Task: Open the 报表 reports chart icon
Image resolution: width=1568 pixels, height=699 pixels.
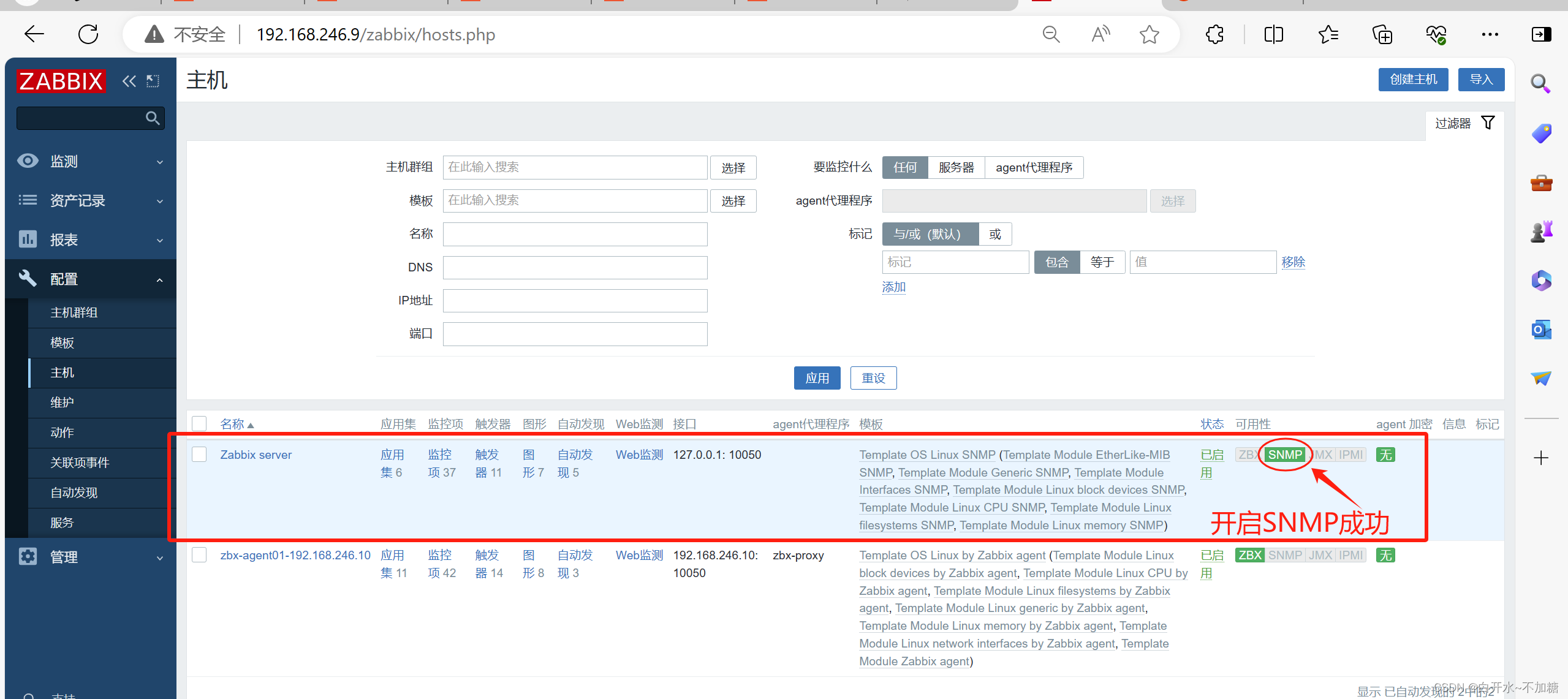Action: [x=28, y=240]
